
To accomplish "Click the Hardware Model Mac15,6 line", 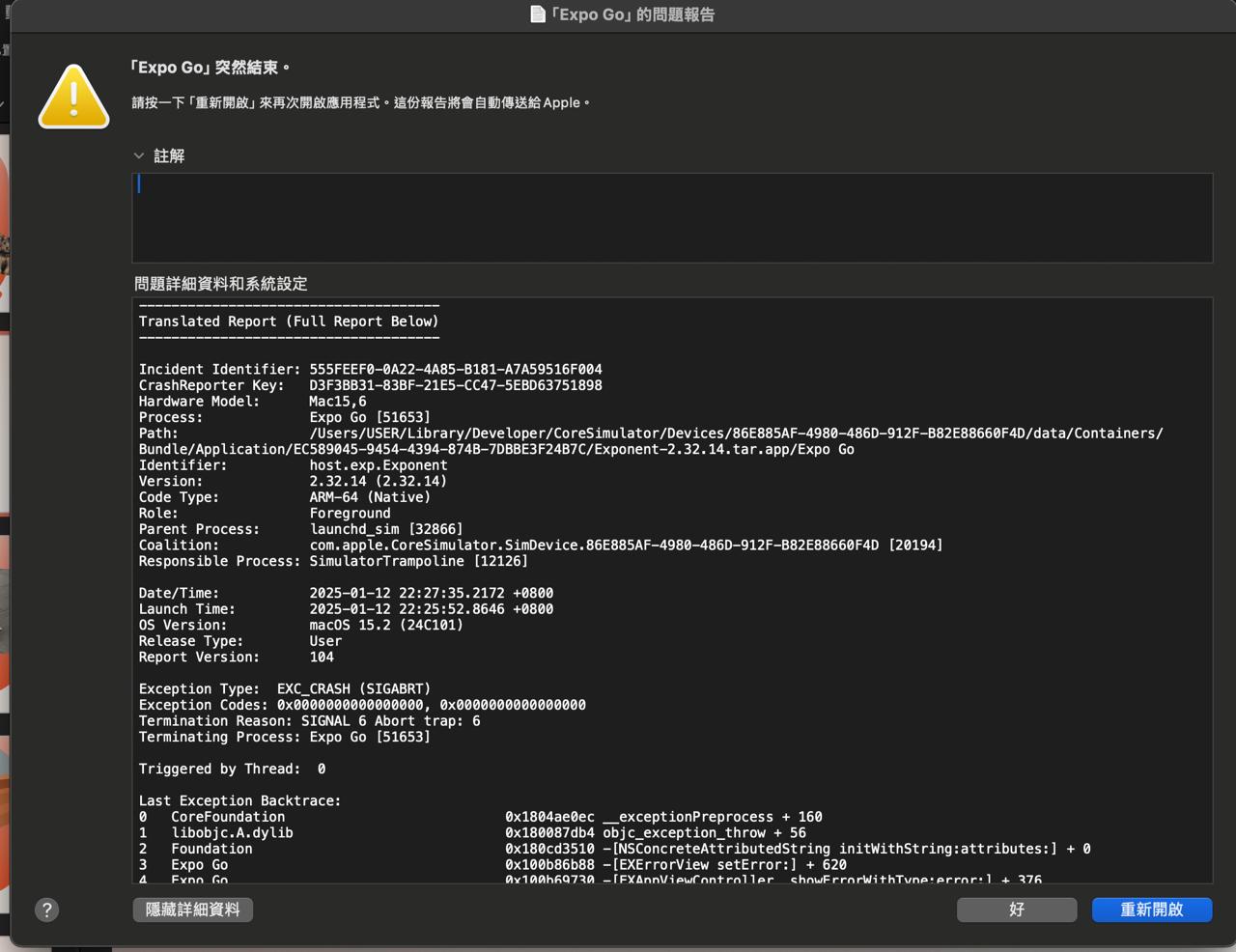I will pos(253,401).
